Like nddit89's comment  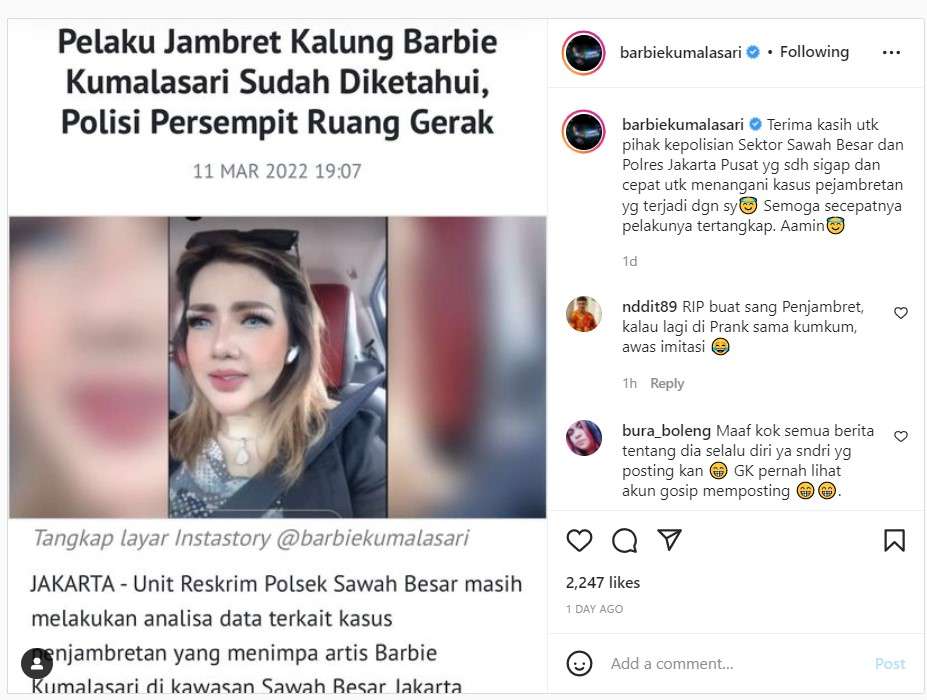[x=900, y=313]
